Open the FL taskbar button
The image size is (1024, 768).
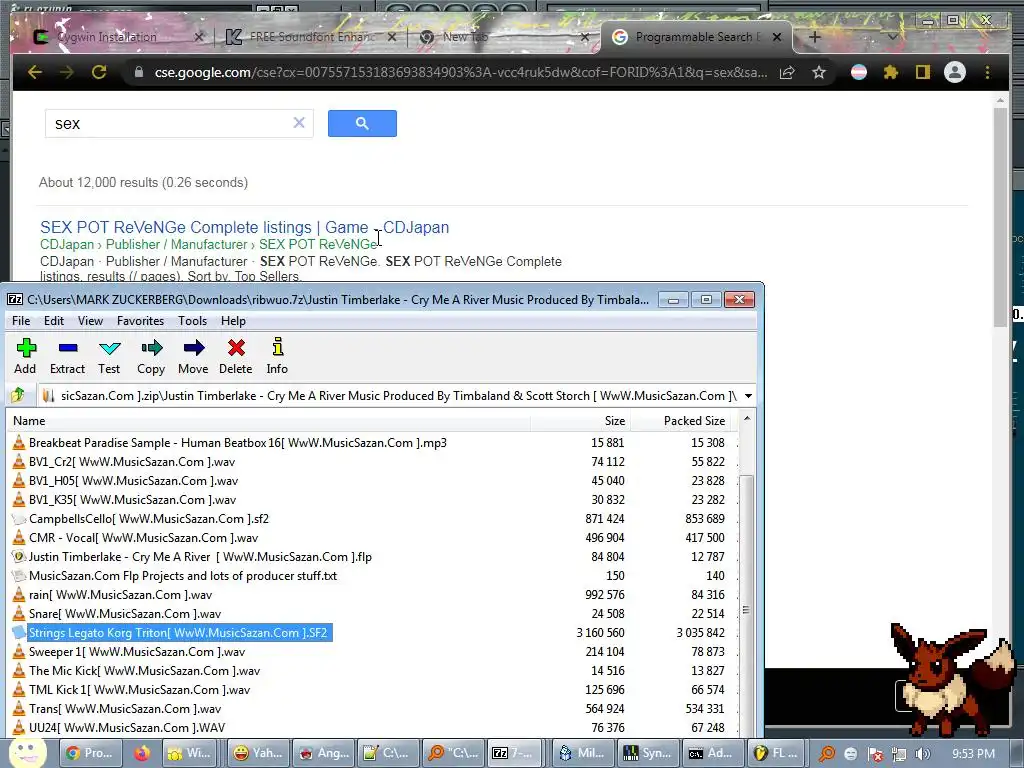[776, 753]
